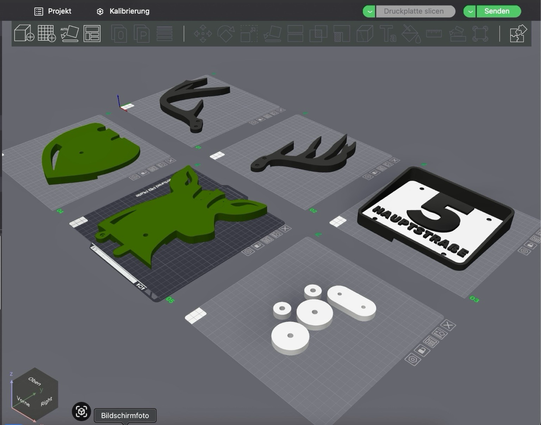This screenshot has height=425, width=541.
Task: Select the Rotate tool icon
Action: [226, 34]
